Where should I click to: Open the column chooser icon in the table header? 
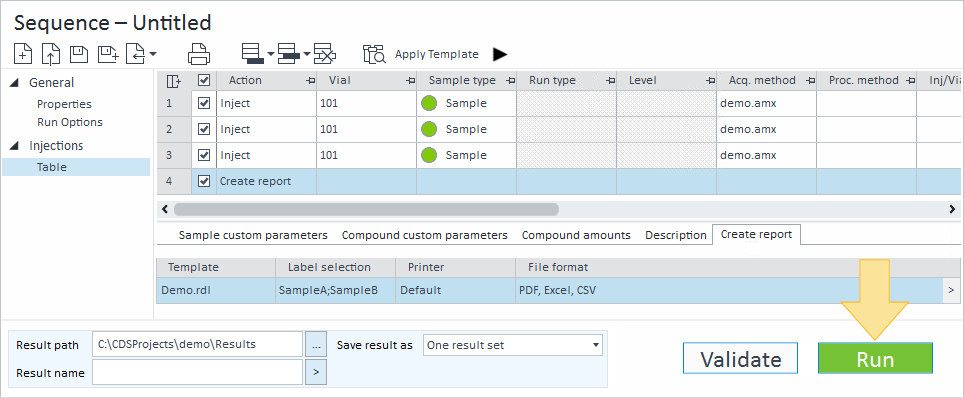coord(174,81)
